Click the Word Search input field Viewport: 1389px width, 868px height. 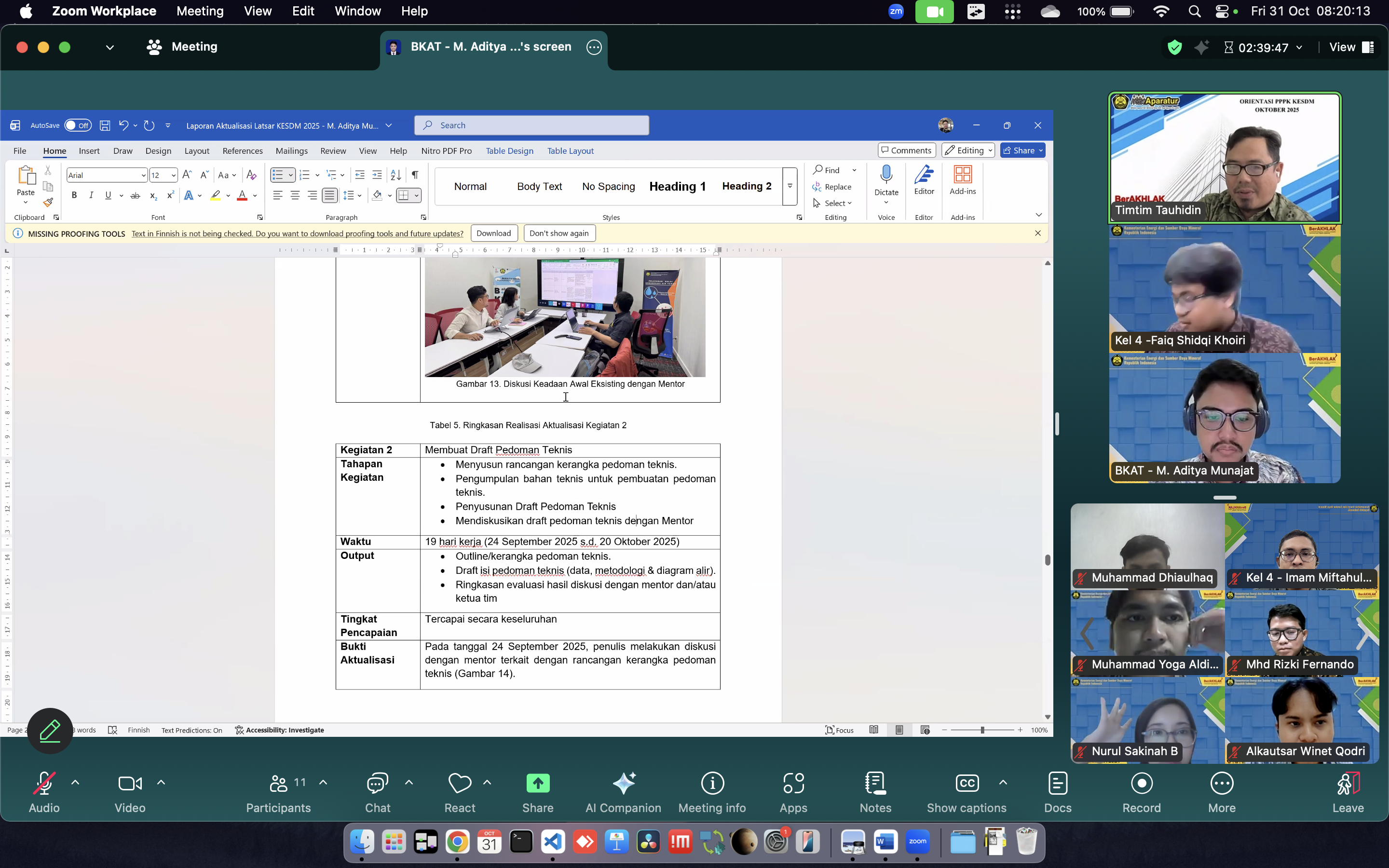point(531,126)
